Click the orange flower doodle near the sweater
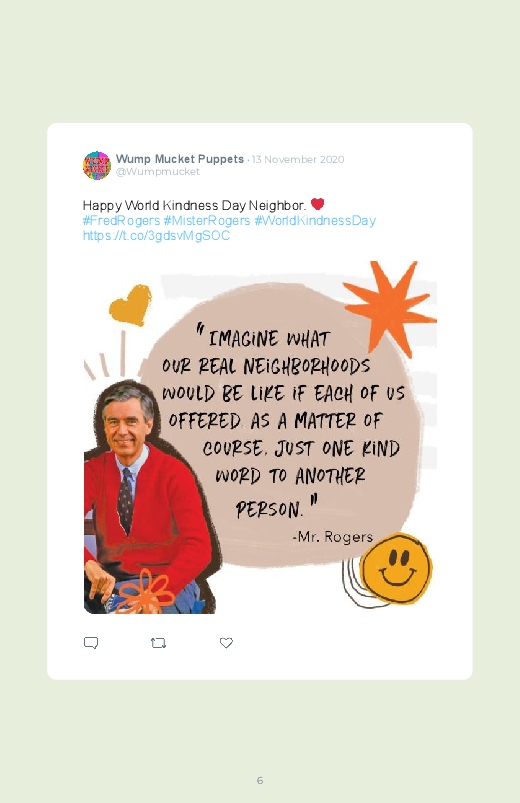Viewport: 520px width, 803px height. pyautogui.click(x=147, y=591)
